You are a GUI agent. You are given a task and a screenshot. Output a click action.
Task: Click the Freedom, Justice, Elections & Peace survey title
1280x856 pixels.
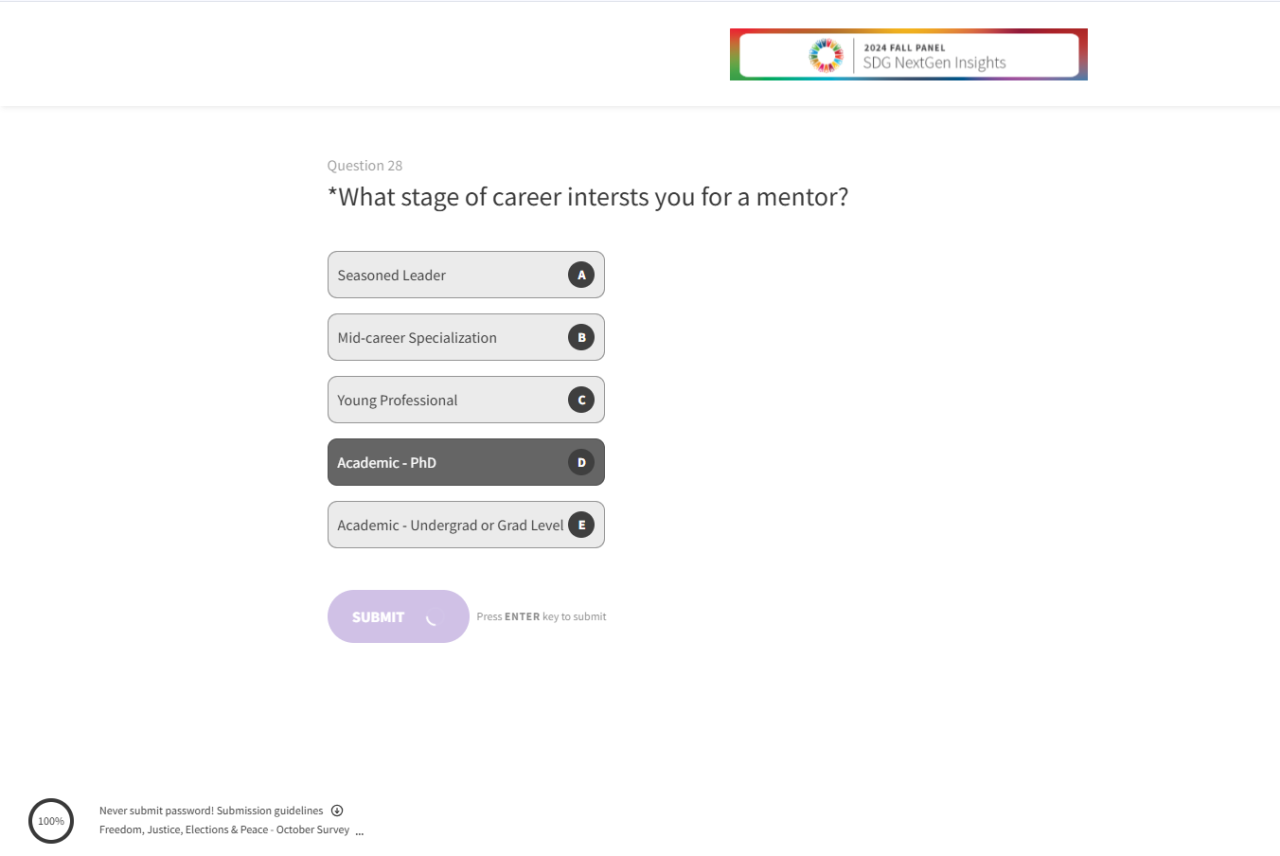pos(224,830)
